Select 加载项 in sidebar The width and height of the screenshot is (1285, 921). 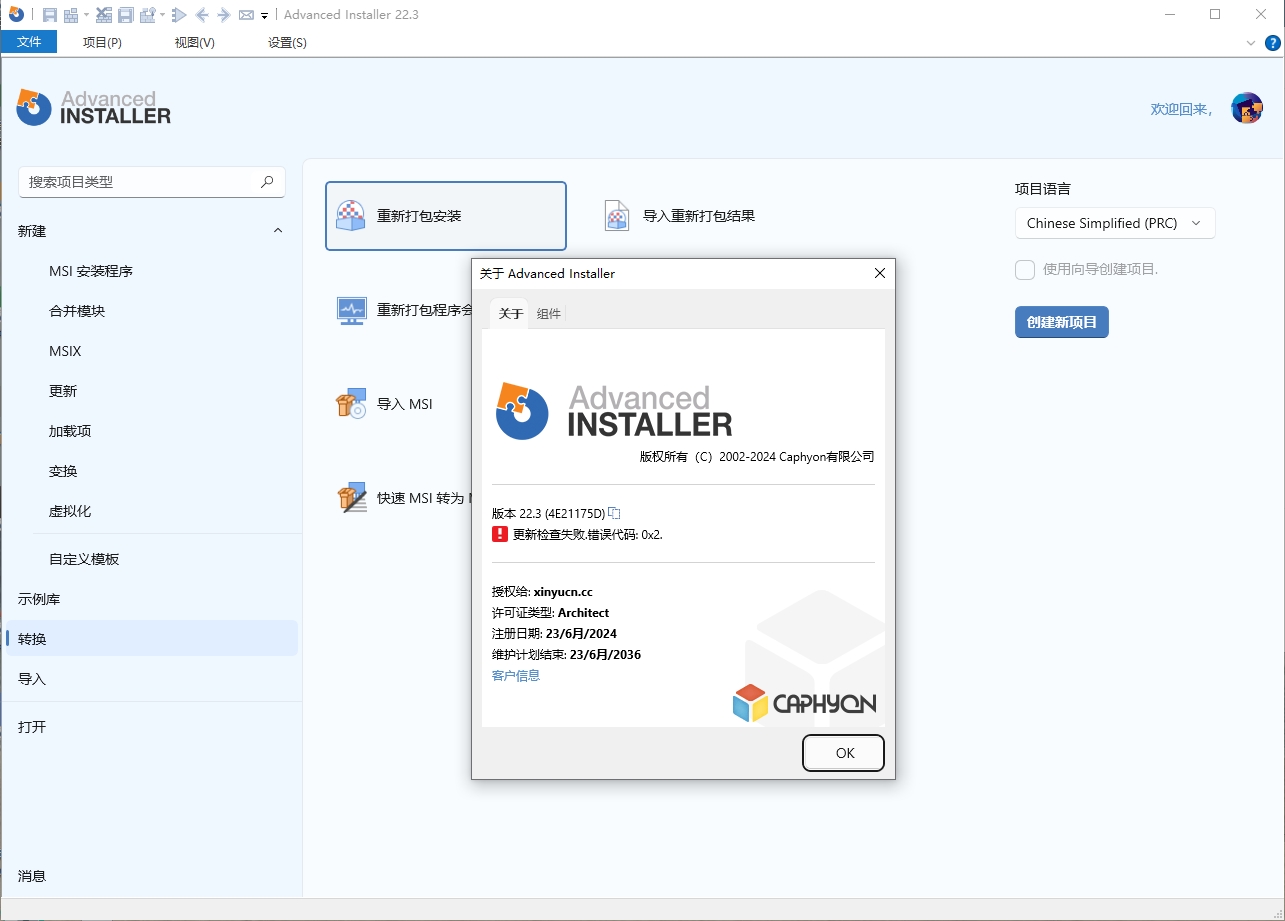70,431
